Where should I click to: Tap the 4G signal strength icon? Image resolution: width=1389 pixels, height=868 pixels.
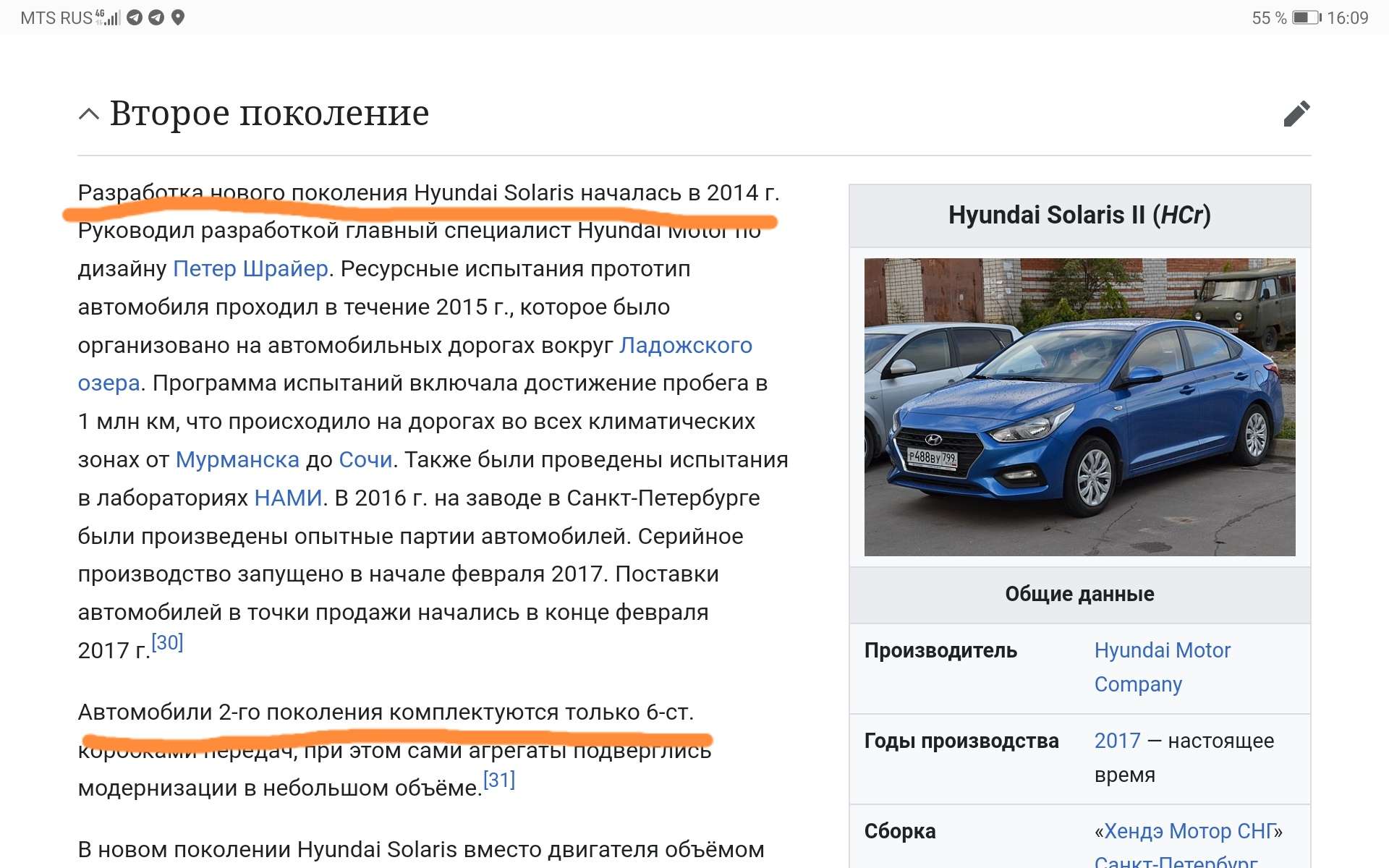[x=107, y=17]
